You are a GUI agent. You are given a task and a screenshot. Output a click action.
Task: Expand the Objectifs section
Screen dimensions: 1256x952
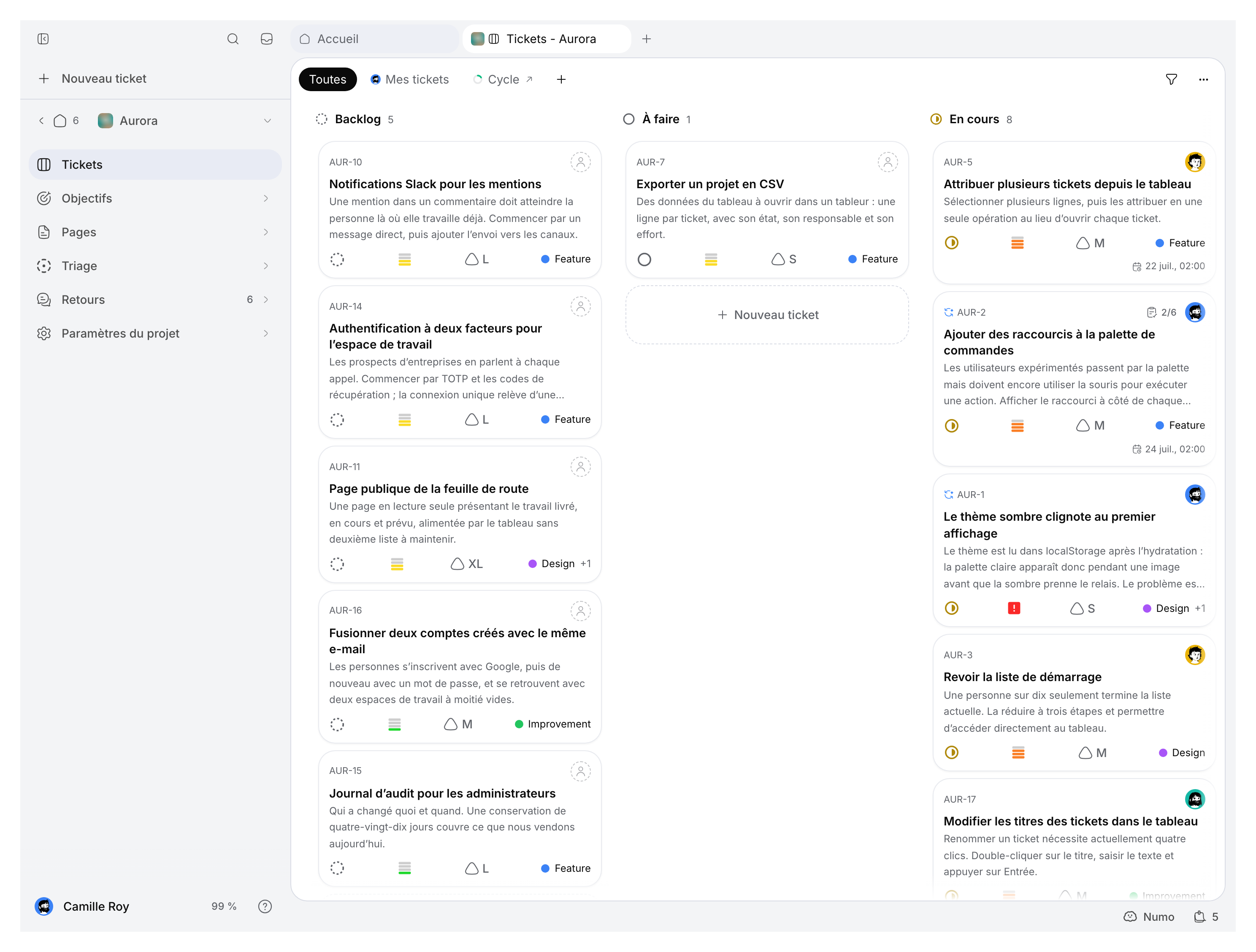pyautogui.click(x=266, y=198)
